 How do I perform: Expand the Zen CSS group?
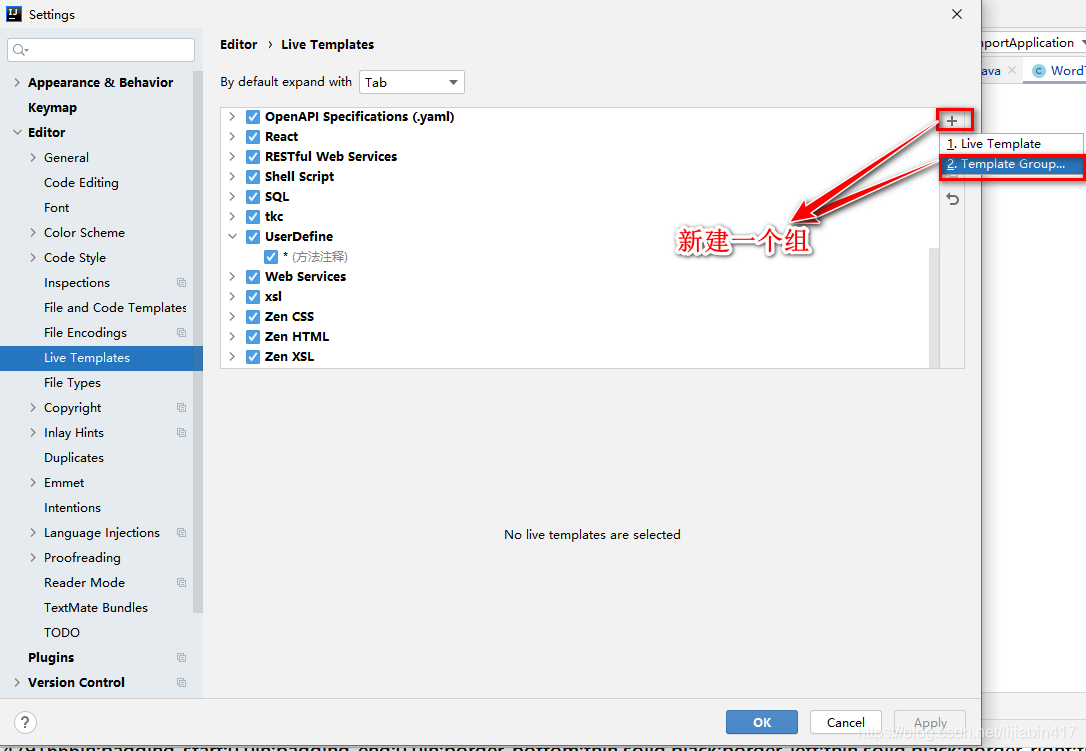[233, 317]
